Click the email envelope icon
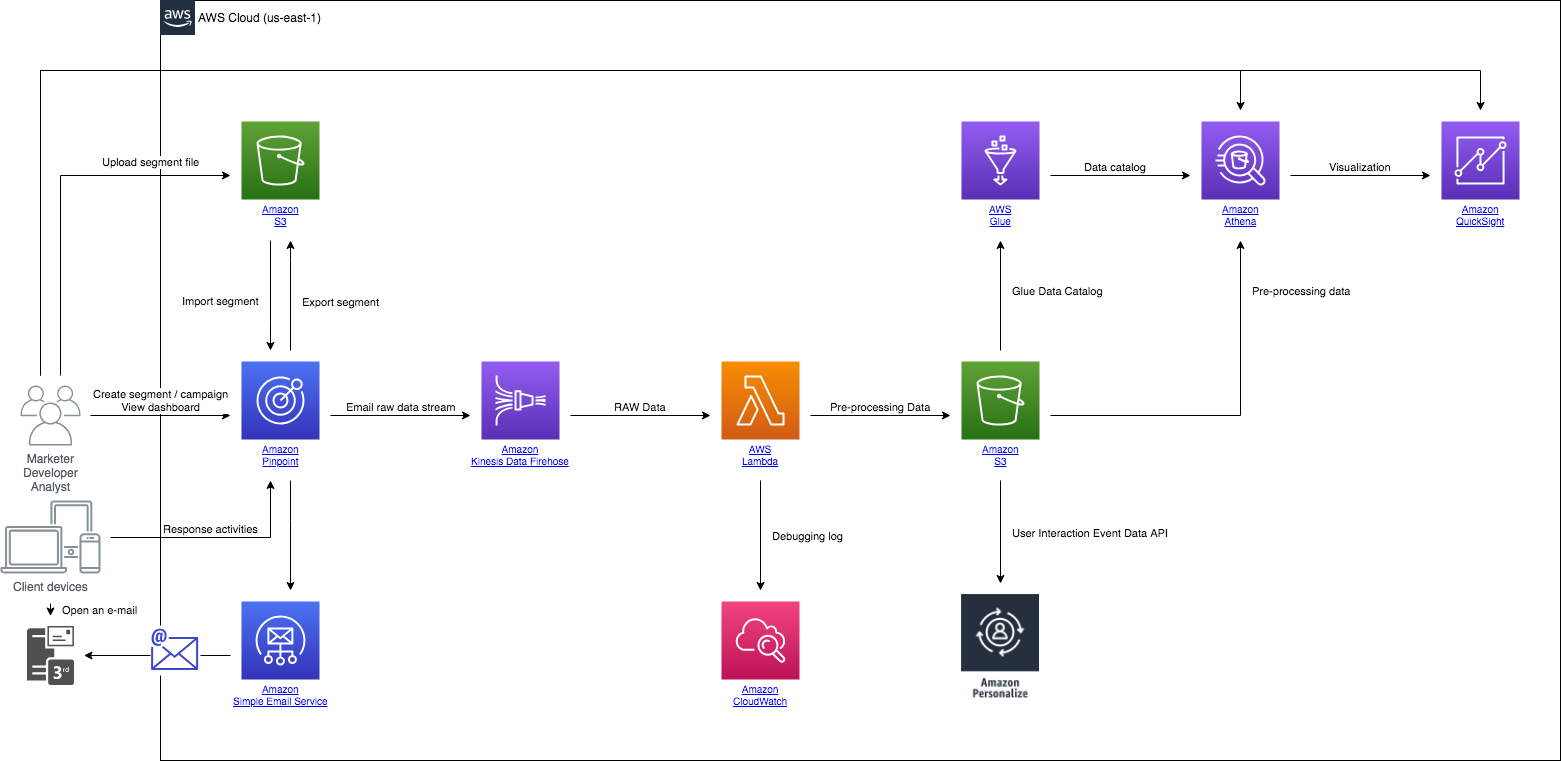 tap(174, 649)
